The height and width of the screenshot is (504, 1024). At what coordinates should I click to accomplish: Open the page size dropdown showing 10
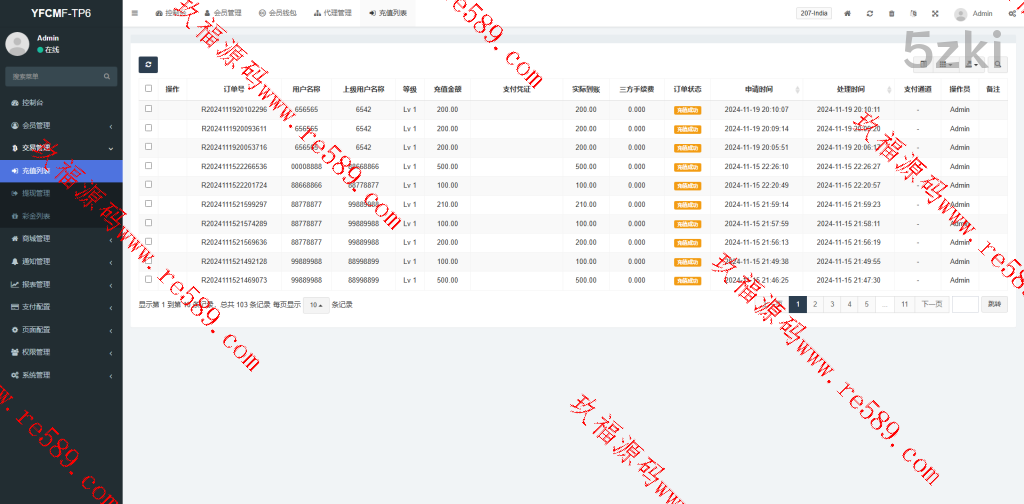pyautogui.click(x=315, y=305)
